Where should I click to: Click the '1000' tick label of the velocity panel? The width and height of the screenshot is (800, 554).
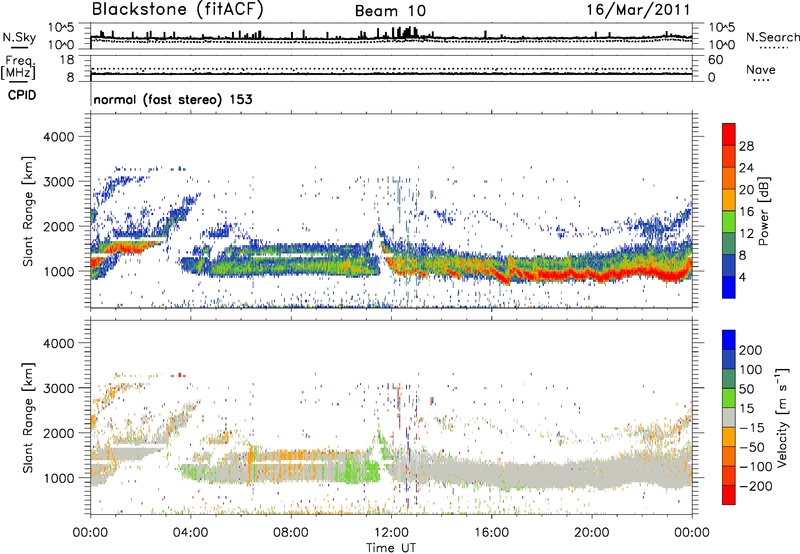pyautogui.click(x=58, y=478)
